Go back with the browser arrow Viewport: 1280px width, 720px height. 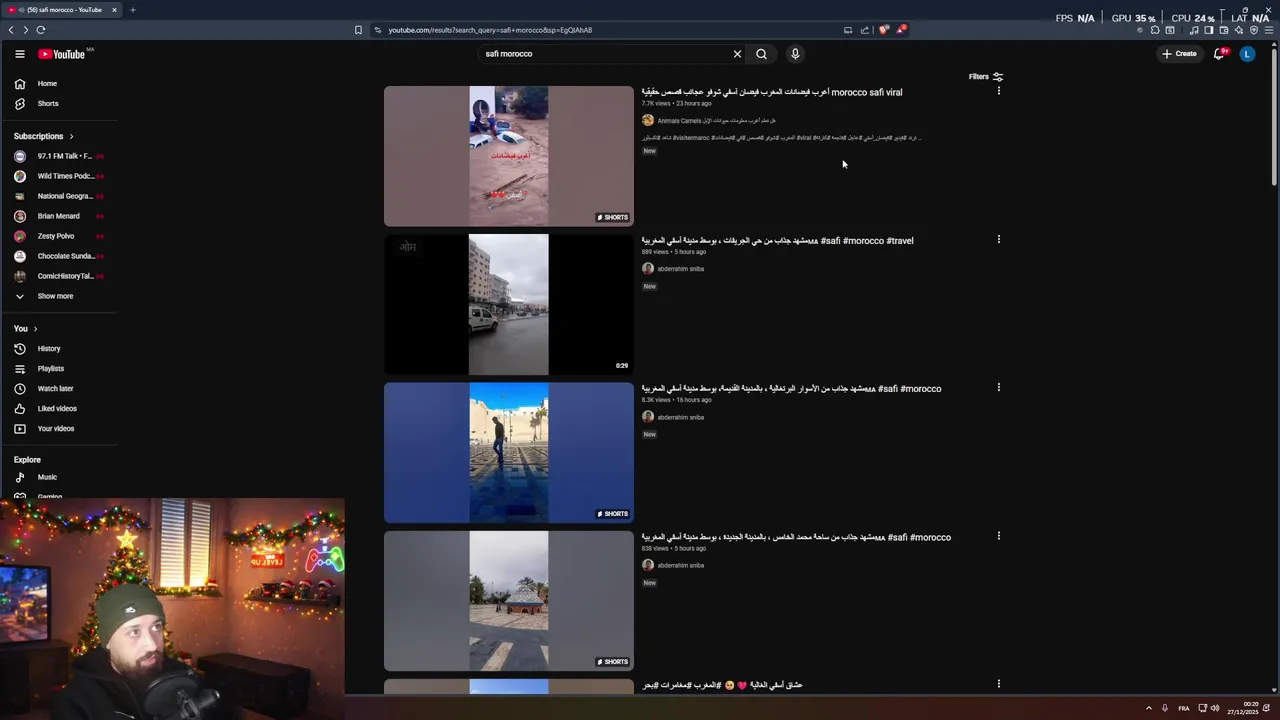(x=11, y=30)
